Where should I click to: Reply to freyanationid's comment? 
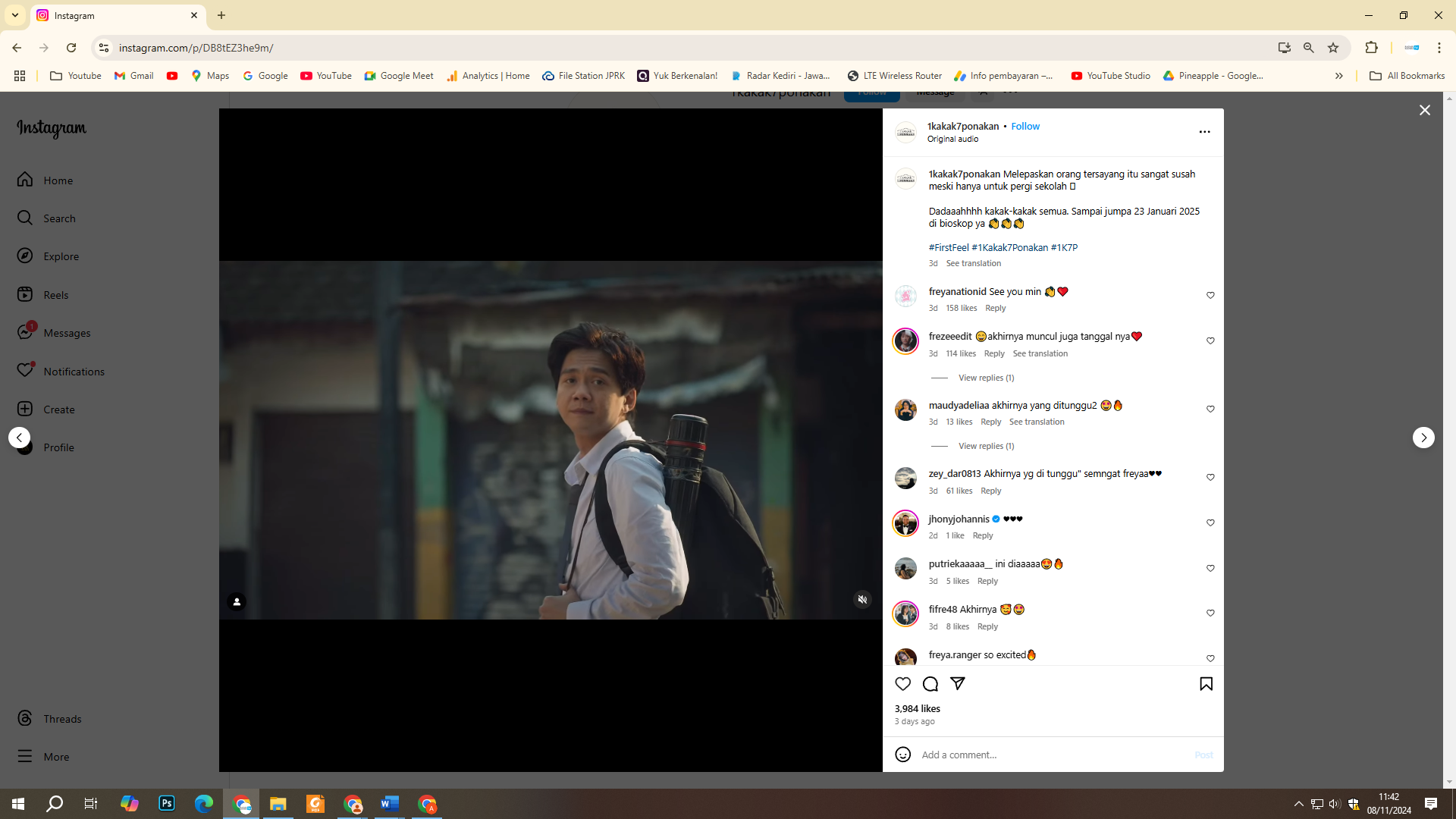tap(995, 309)
